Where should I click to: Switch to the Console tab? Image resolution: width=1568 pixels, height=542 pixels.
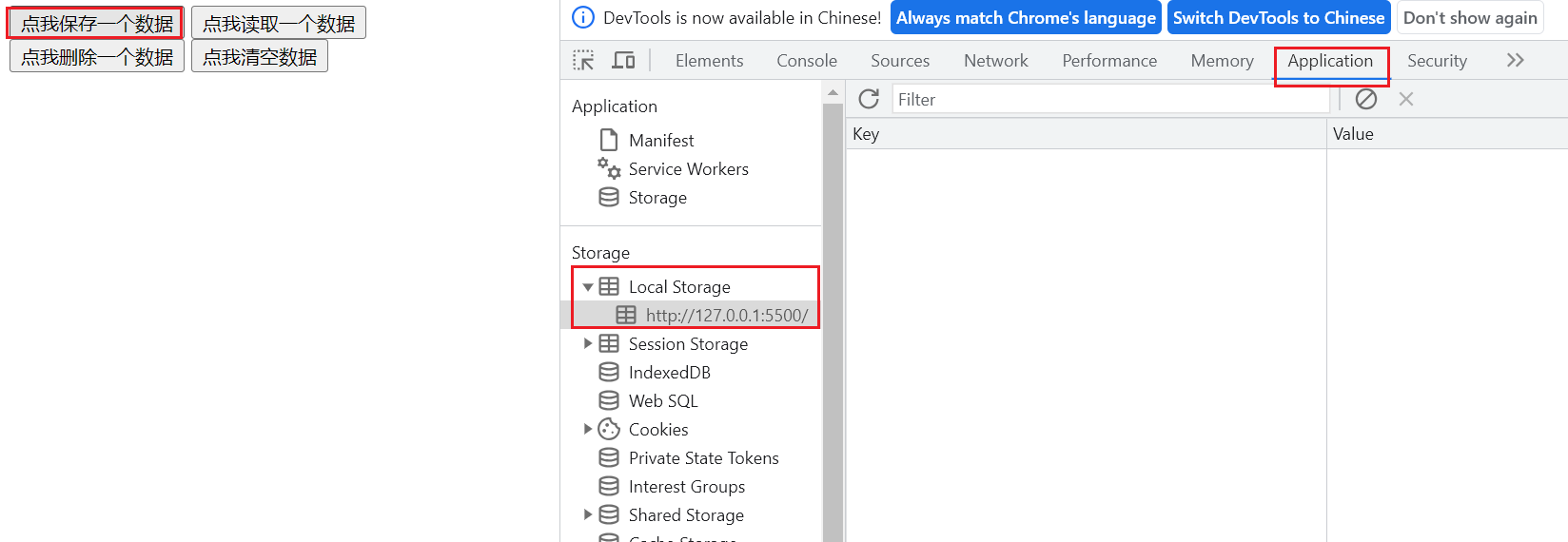[807, 61]
